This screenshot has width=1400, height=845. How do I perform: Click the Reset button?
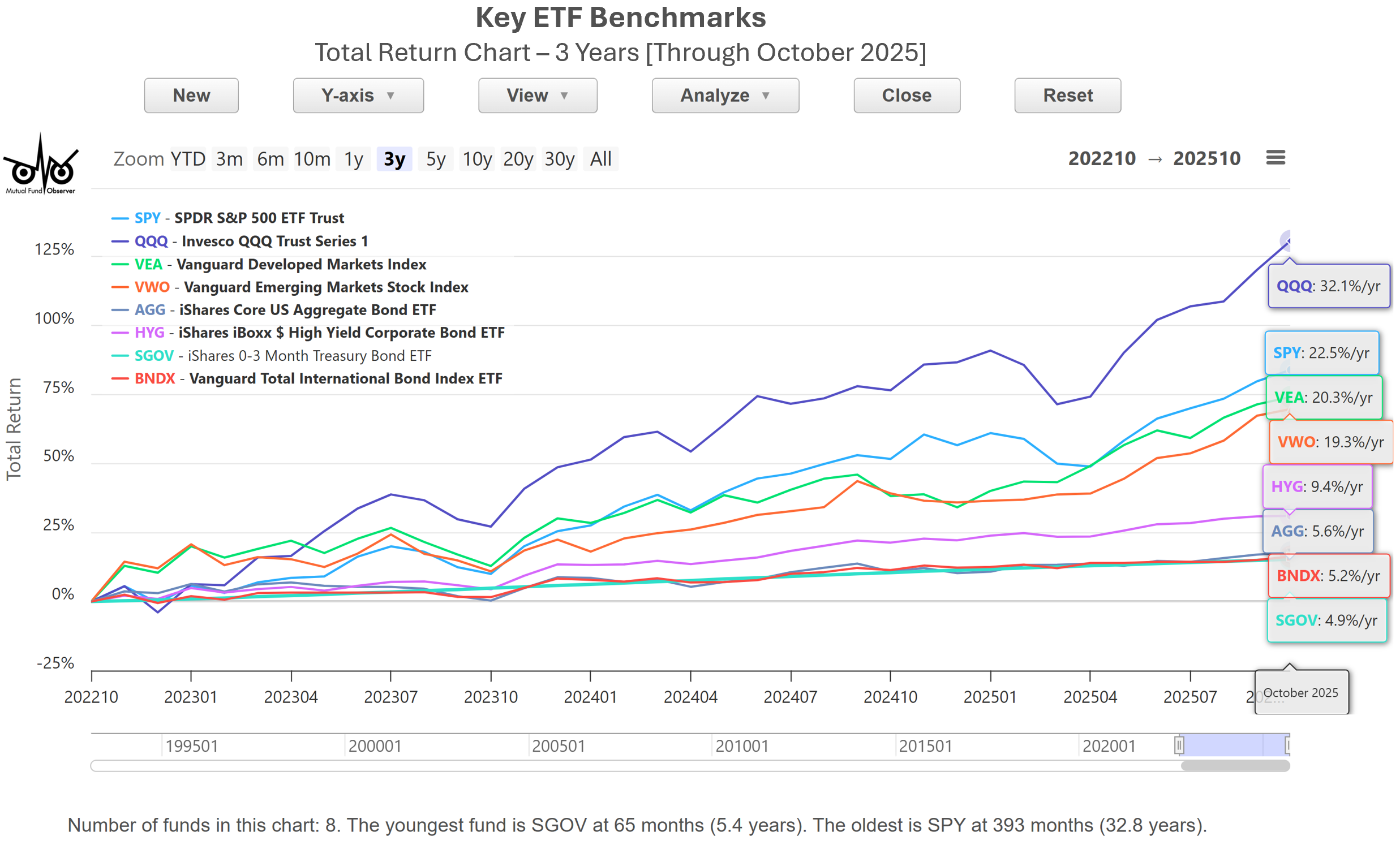click(1068, 96)
